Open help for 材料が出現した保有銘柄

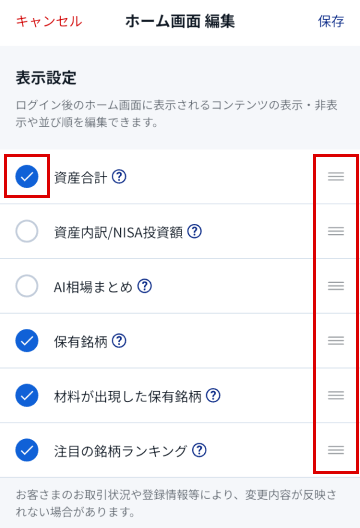click(213, 396)
